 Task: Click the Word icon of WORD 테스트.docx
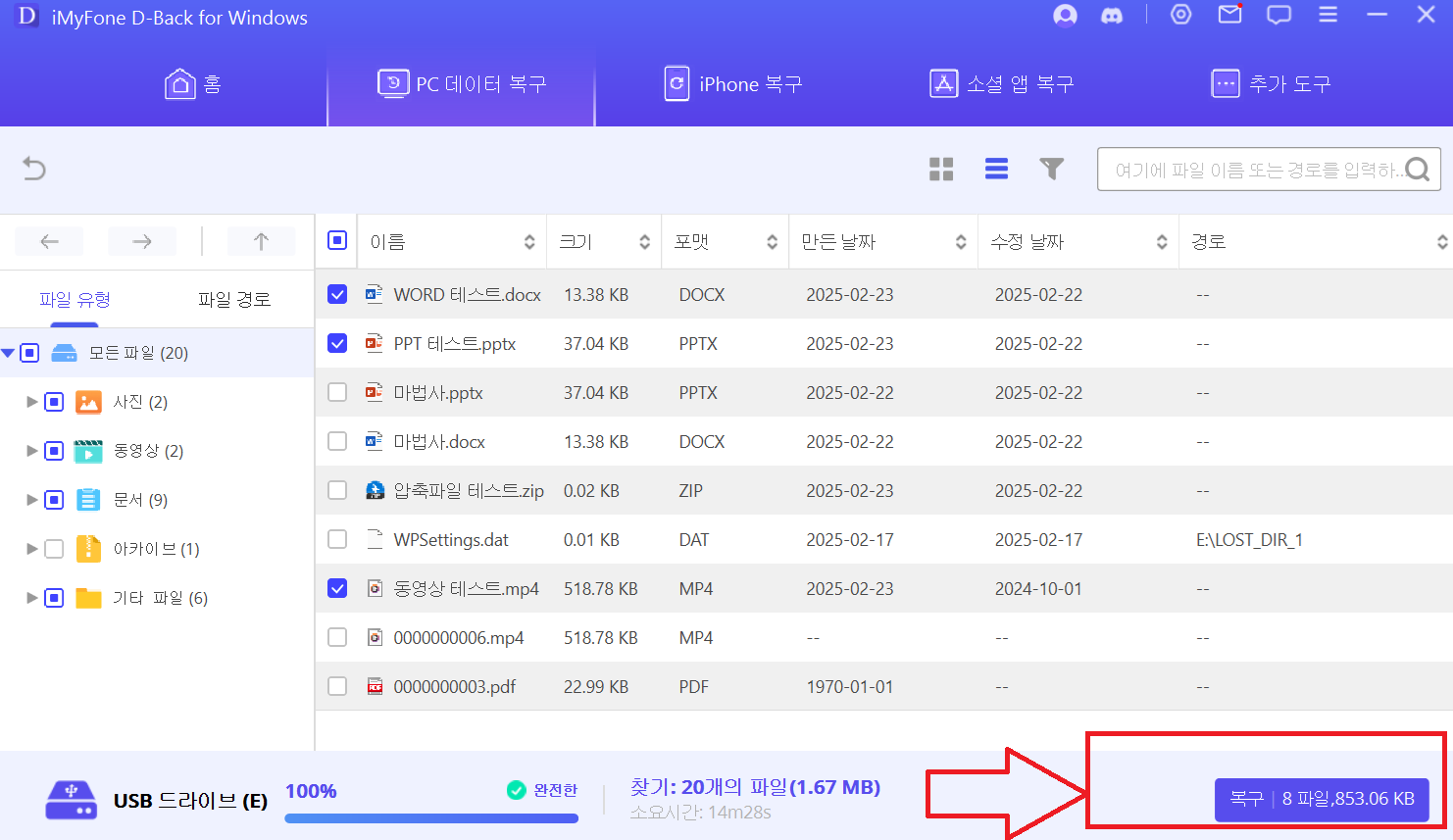(x=375, y=293)
